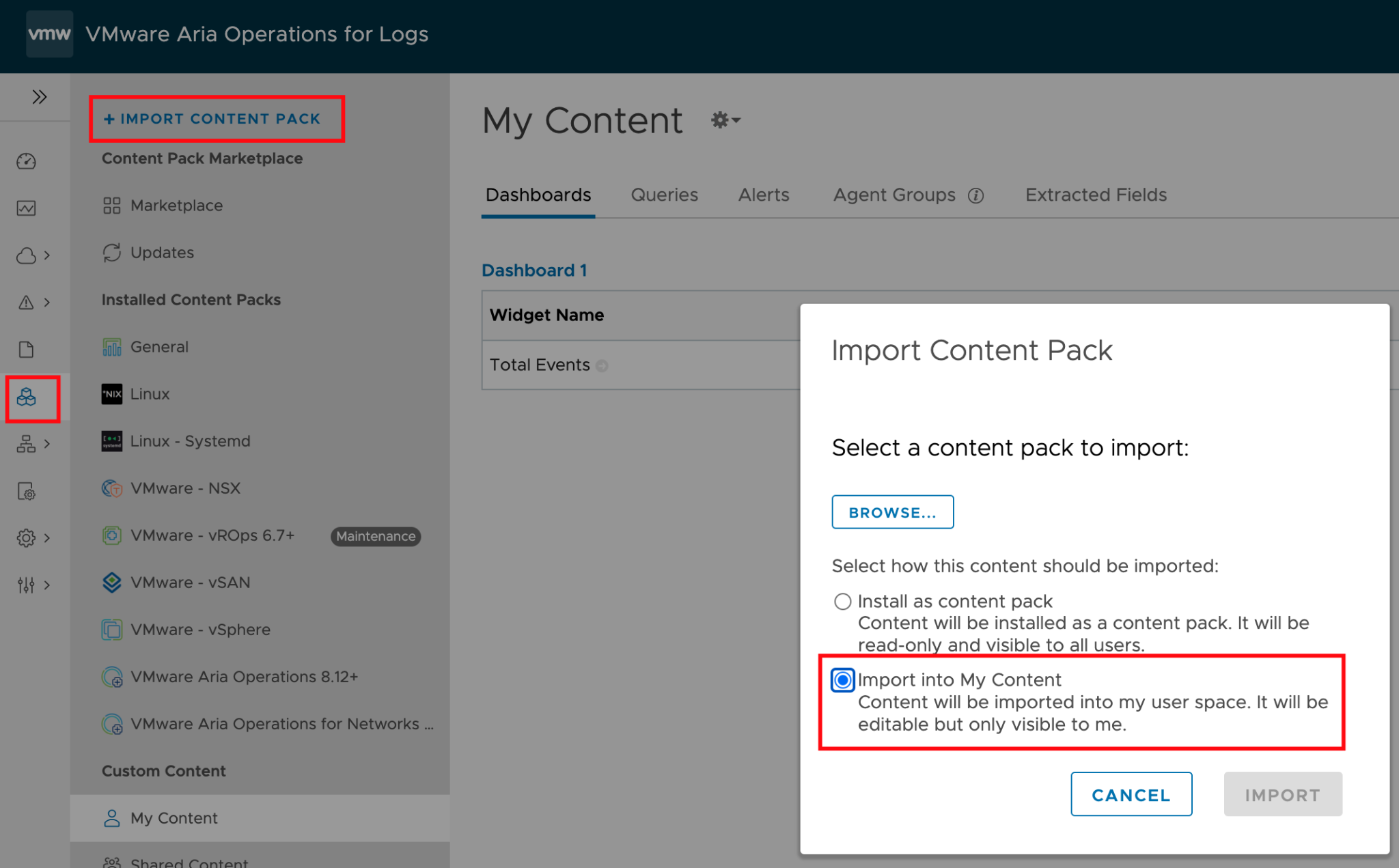Cancel the Import Content Pack dialog
Screen dimensions: 1399x868
tap(1131, 794)
